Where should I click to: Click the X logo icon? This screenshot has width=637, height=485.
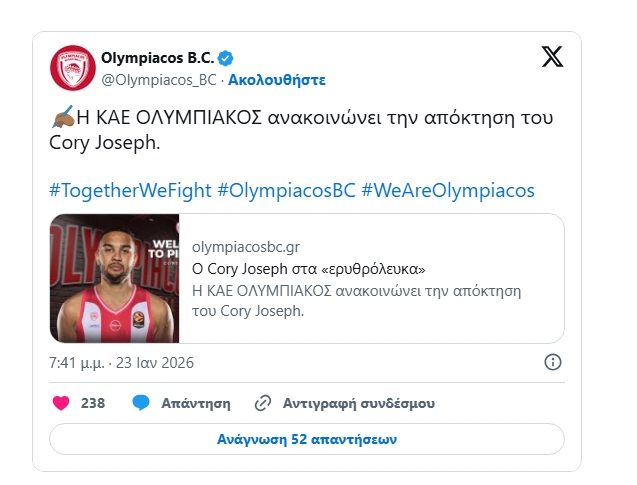click(552, 57)
